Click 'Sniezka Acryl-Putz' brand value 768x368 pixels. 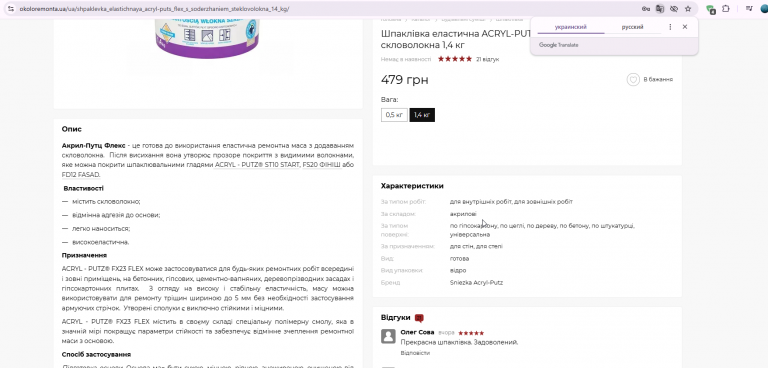[x=476, y=283]
